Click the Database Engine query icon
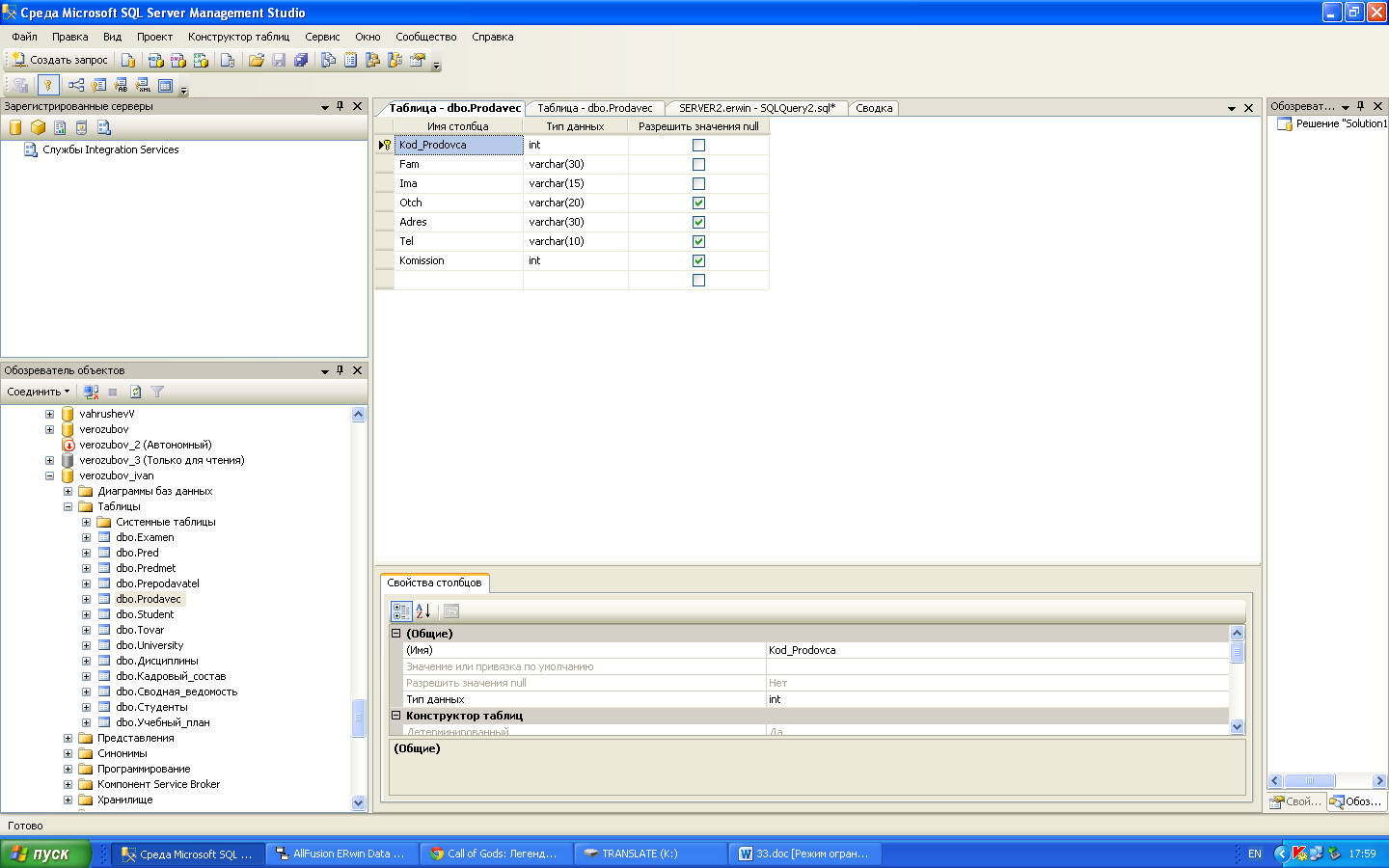Image resolution: width=1389 pixels, height=868 pixels. [x=128, y=60]
